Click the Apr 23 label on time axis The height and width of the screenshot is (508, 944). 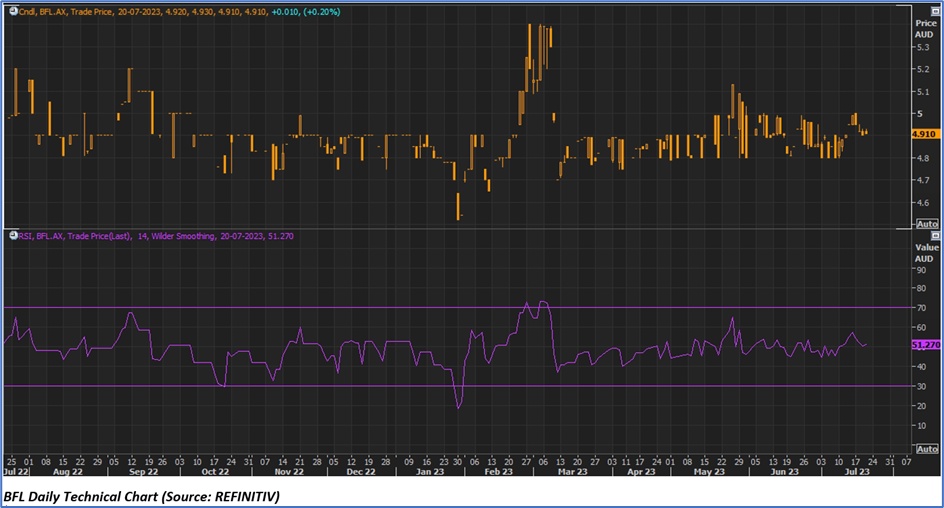coord(641,470)
